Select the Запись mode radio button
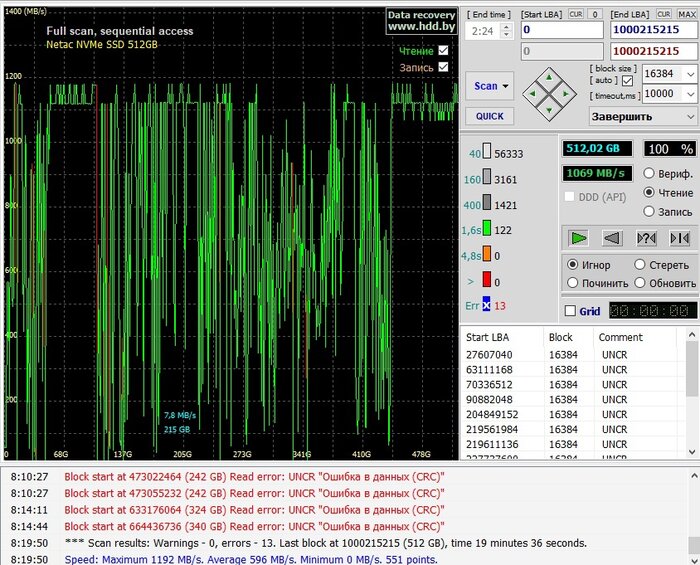 [x=649, y=212]
